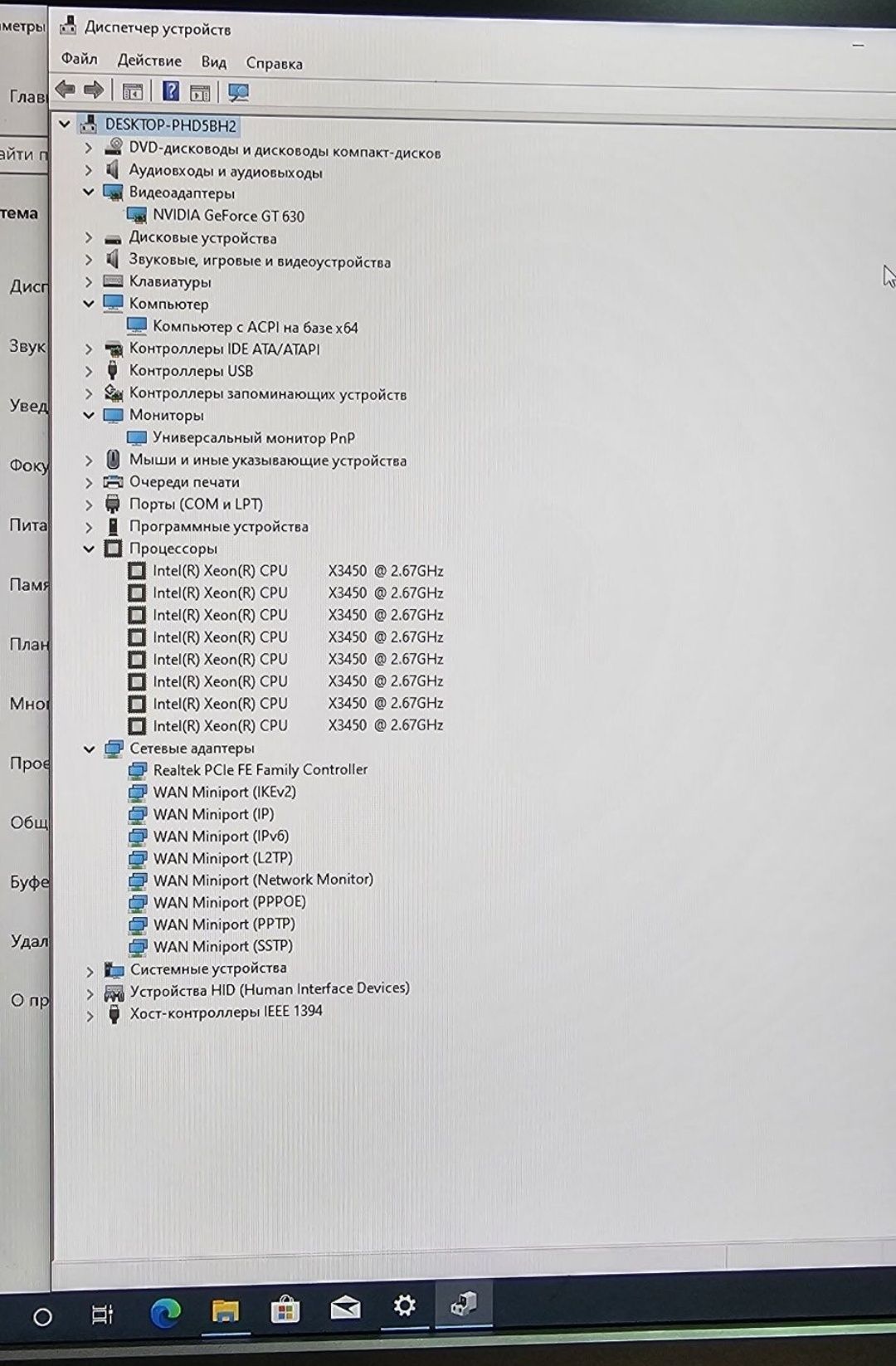This screenshot has height=1366, width=896.
Task: Click the Клавиатуры keyboard icon
Action: point(113,281)
